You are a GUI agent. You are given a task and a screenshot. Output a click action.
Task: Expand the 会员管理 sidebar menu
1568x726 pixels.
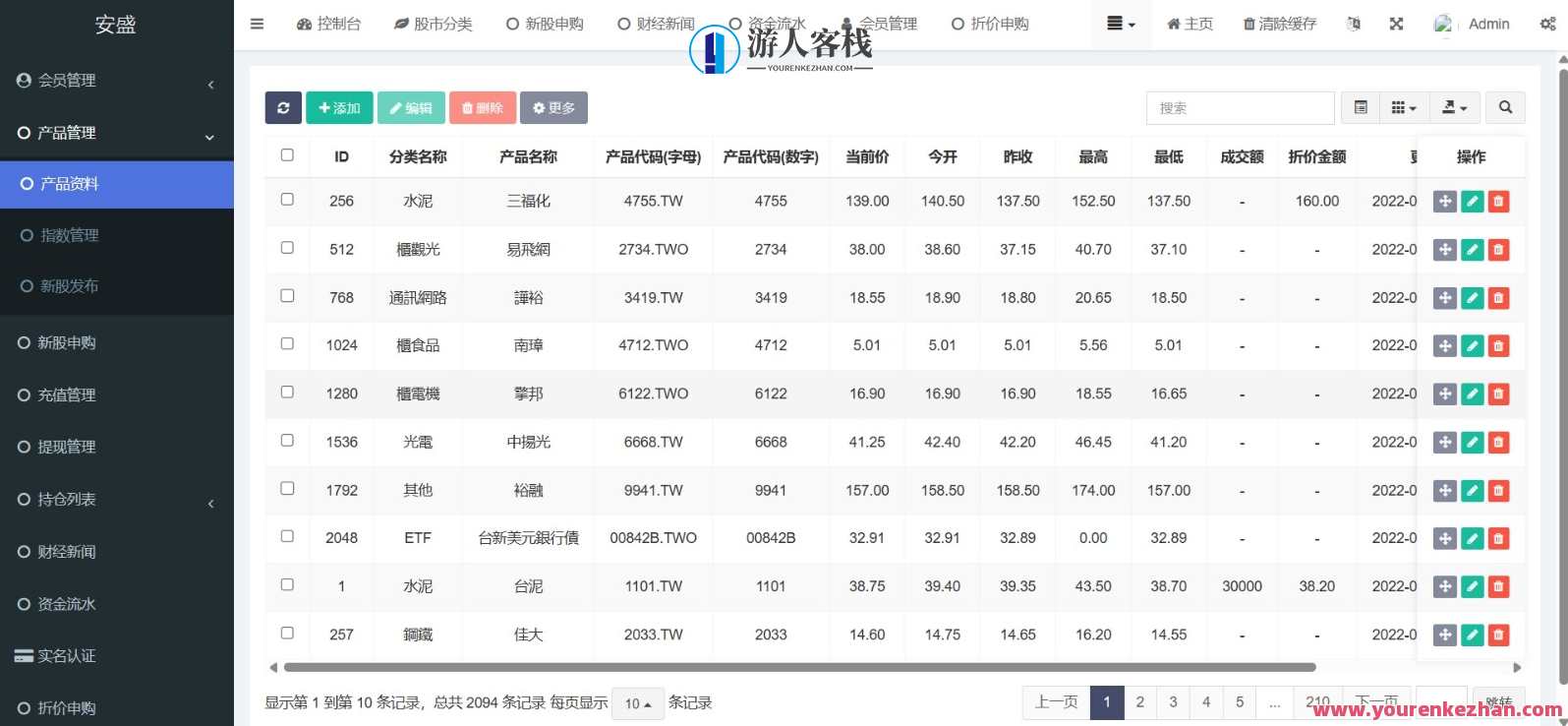coord(117,81)
